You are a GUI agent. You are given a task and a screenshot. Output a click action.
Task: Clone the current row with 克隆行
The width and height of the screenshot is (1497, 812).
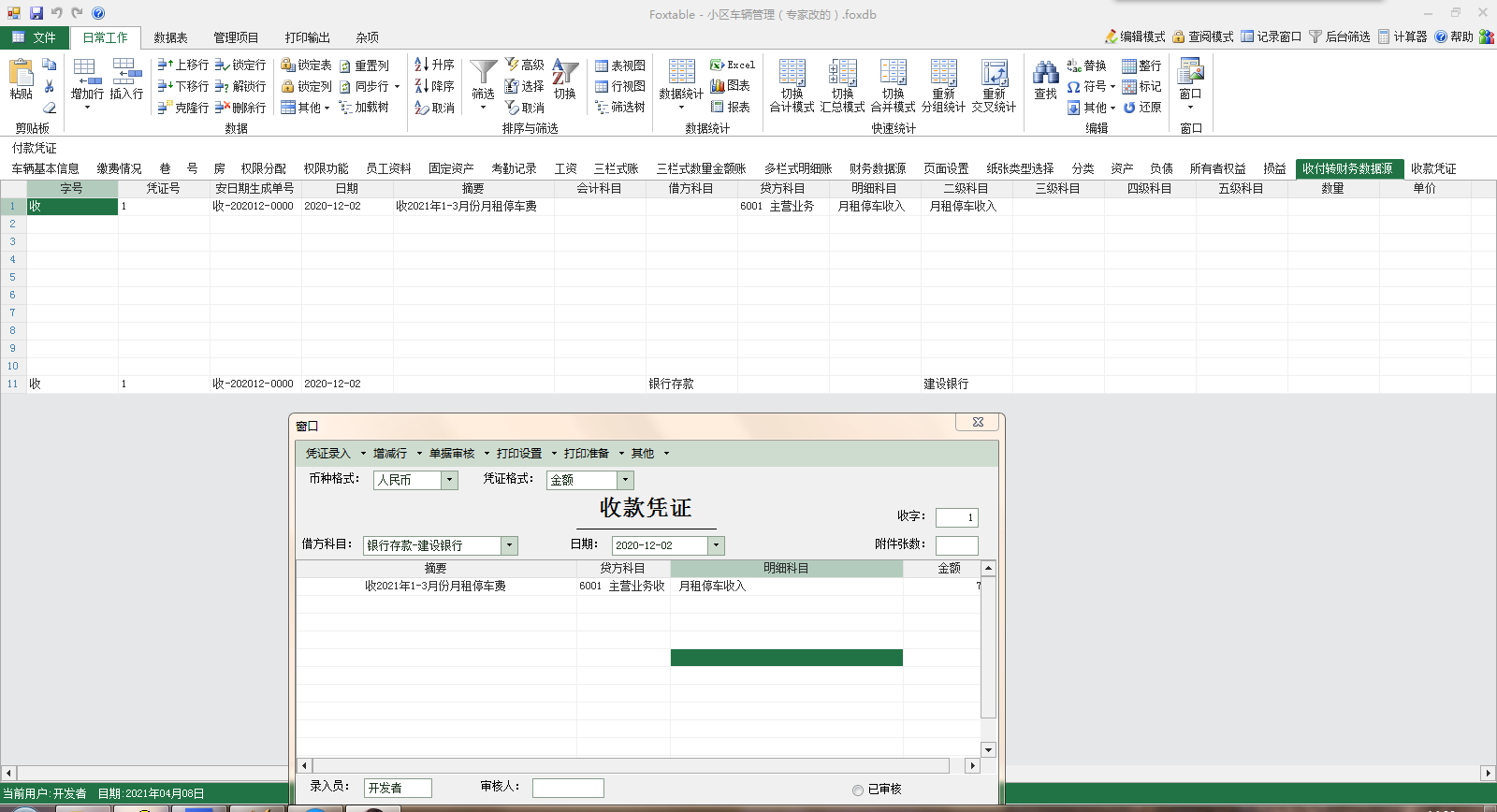183,108
